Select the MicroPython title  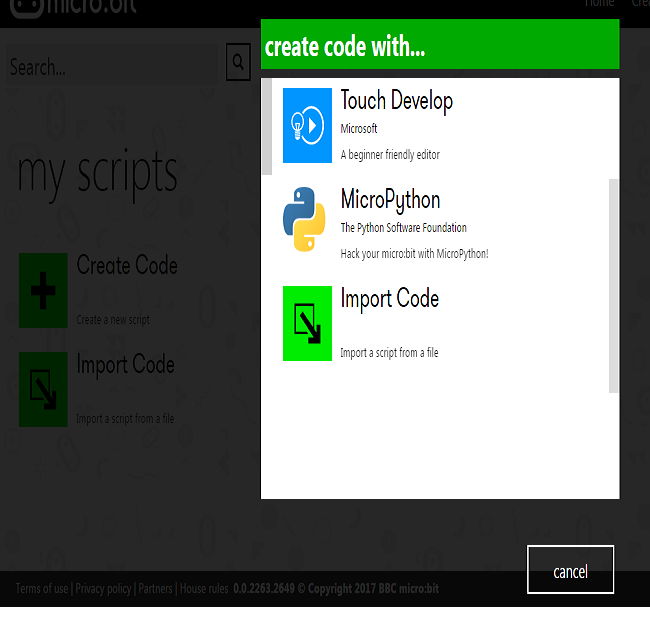click(390, 200)
